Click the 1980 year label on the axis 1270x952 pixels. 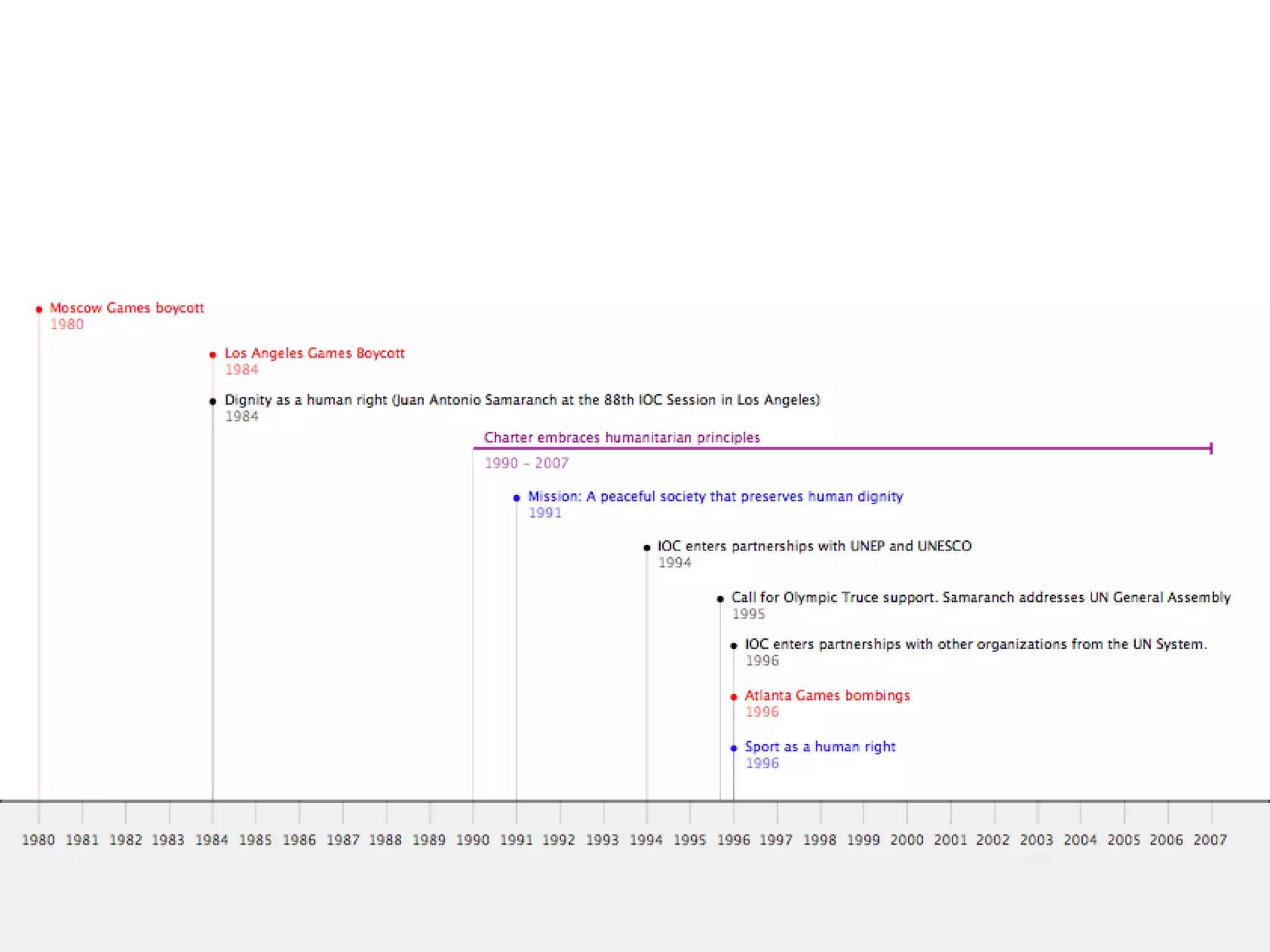coord(38,840)
